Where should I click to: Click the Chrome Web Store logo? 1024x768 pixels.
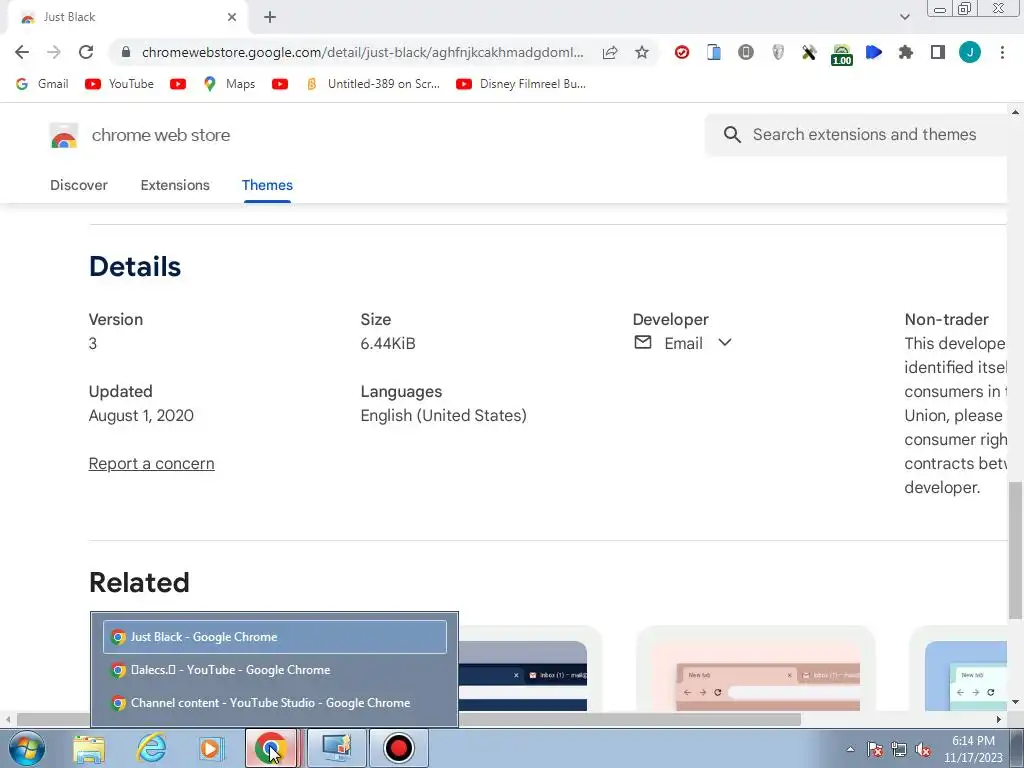click(x=63, y=136)
